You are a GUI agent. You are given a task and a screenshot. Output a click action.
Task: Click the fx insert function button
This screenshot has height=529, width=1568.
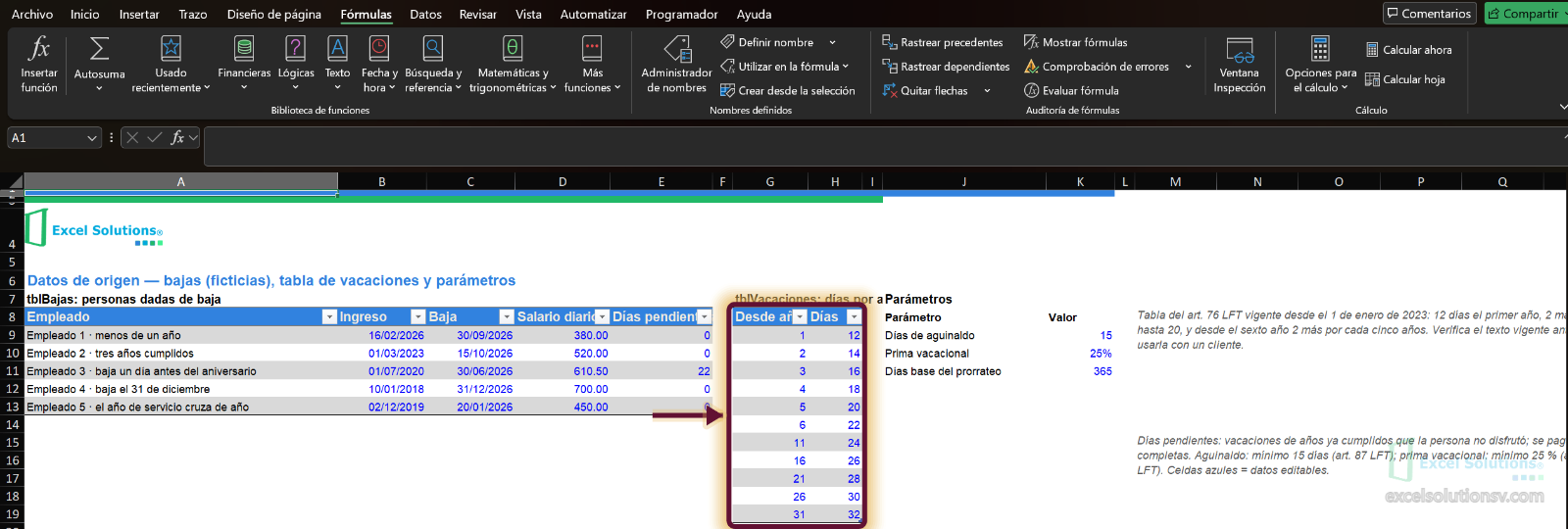[177, 138]
